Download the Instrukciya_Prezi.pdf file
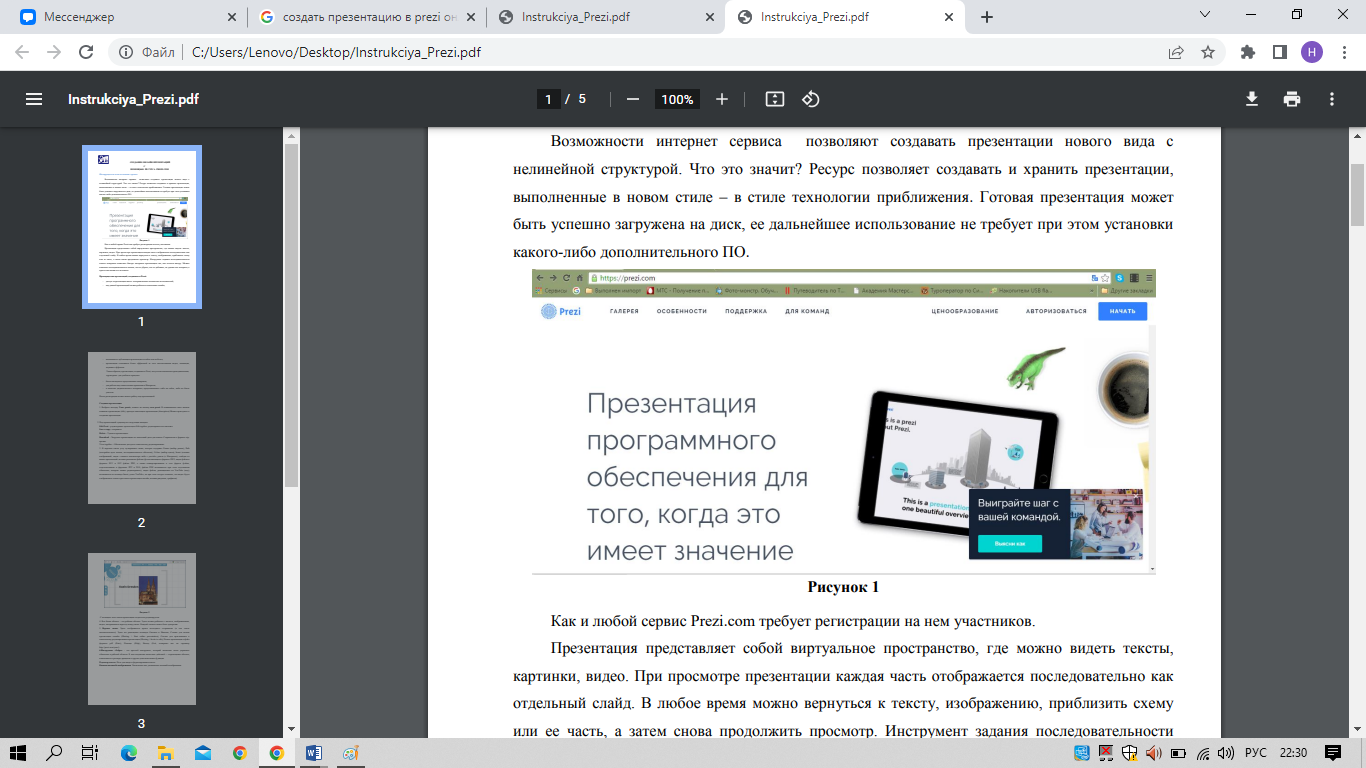This screenshot has width=1366, height=768. point(1251,99)
